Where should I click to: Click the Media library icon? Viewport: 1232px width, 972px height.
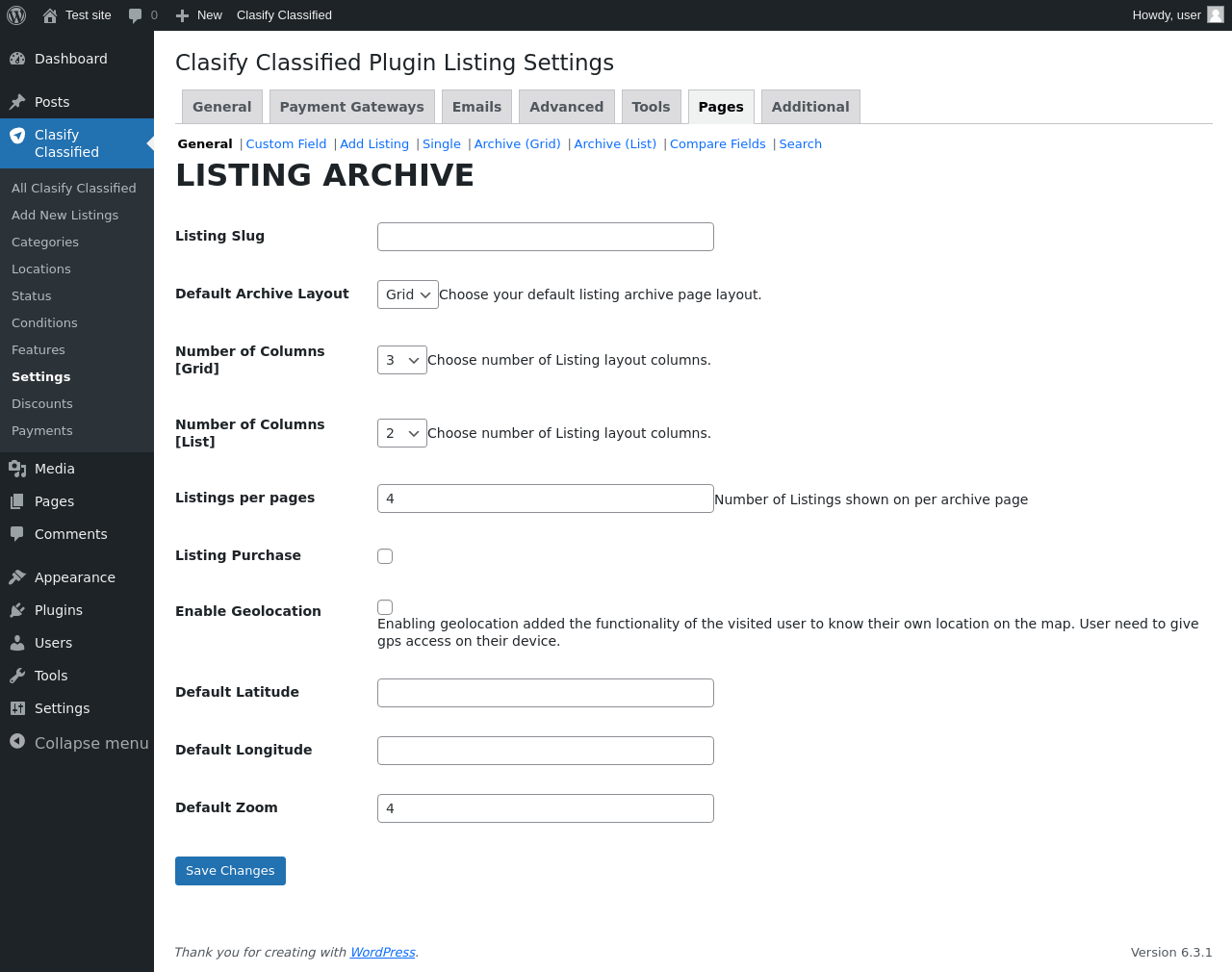pos(17,469)
